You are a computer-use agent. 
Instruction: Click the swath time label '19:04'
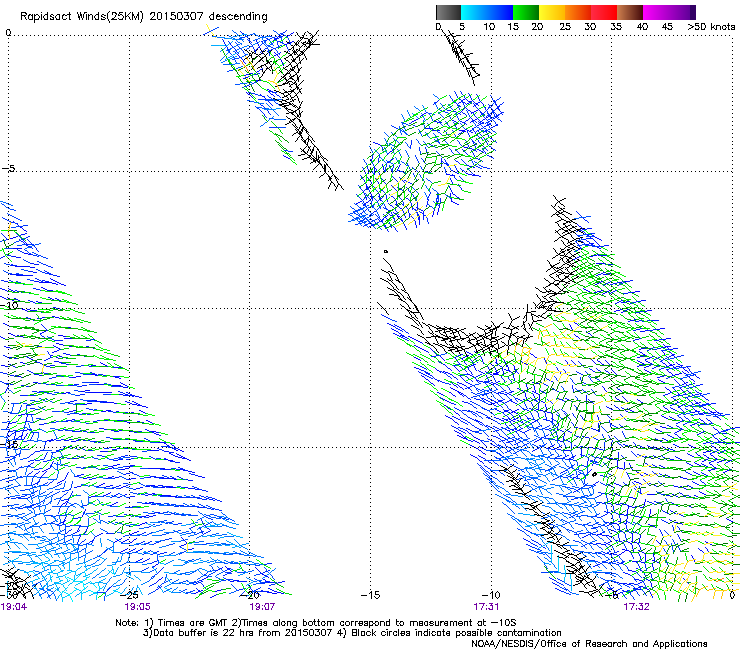pyautogui.click(x=14, y=607)
